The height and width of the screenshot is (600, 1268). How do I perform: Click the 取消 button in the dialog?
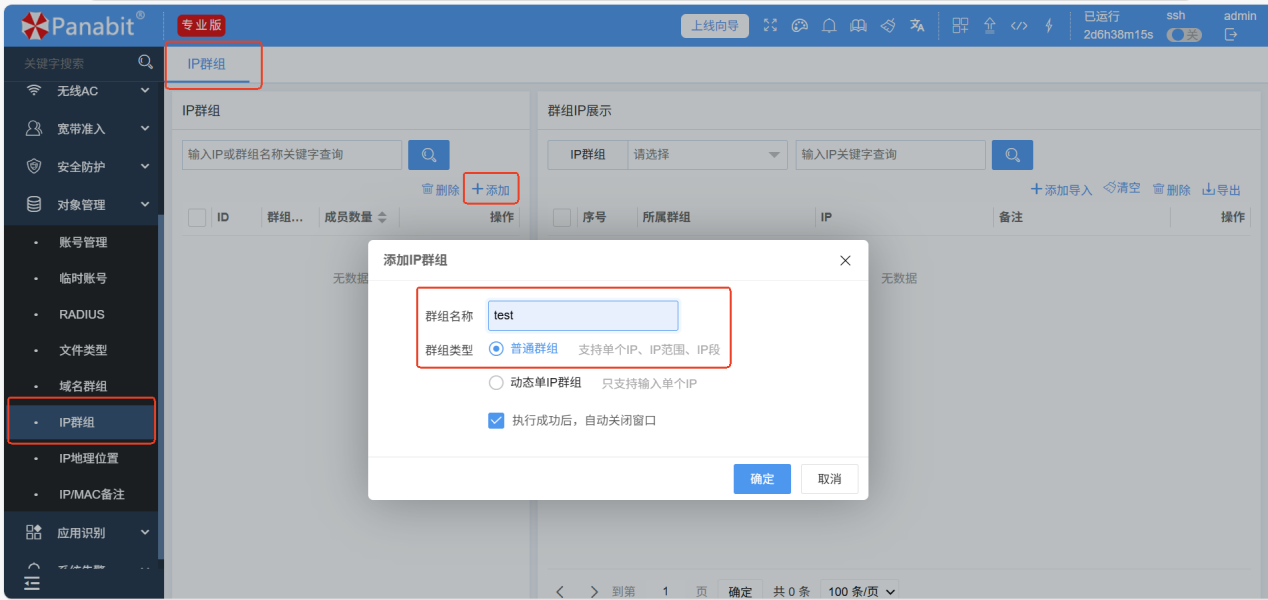pyautogui.click(x=829, y=479)
